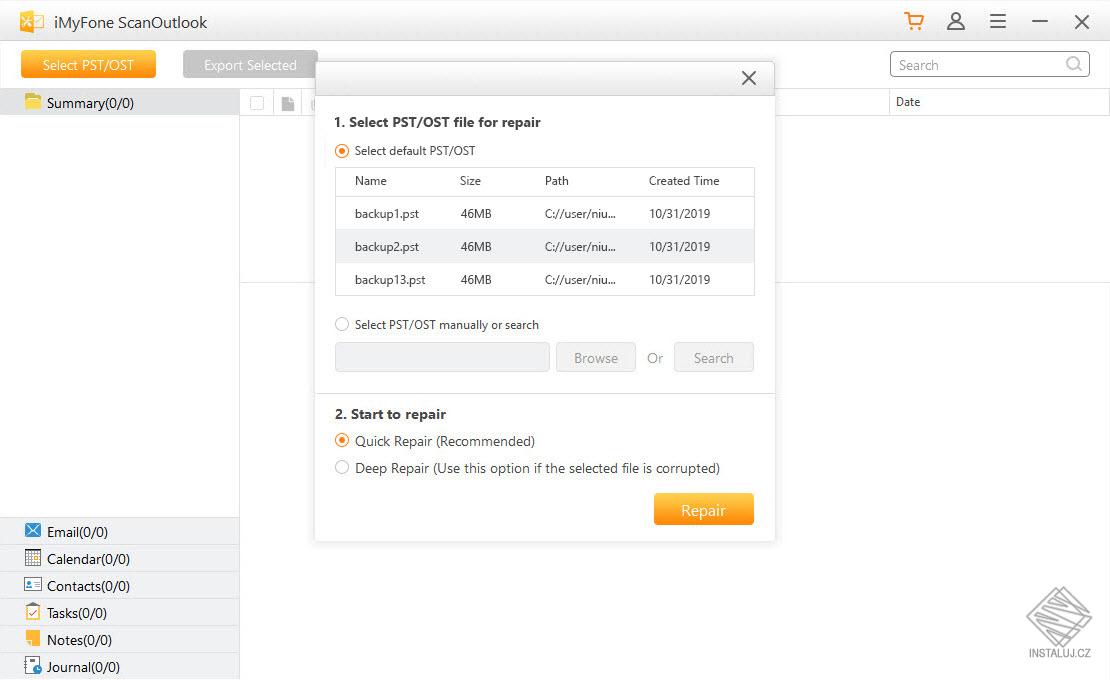Open the Email(0/0) category
1110x680 pixels.
coord(120,531)
